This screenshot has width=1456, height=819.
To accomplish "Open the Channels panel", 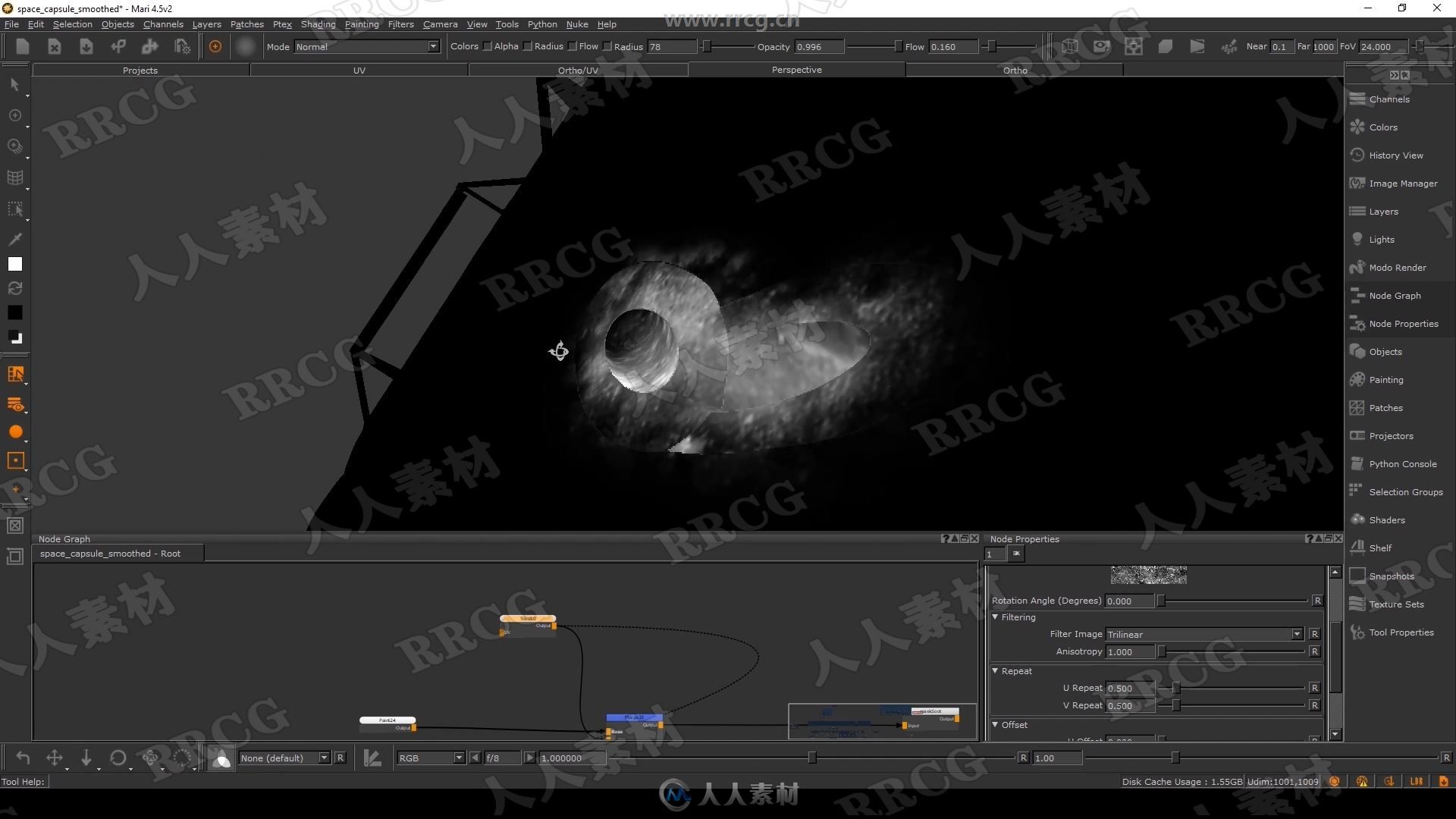I will click(1390, 98).
